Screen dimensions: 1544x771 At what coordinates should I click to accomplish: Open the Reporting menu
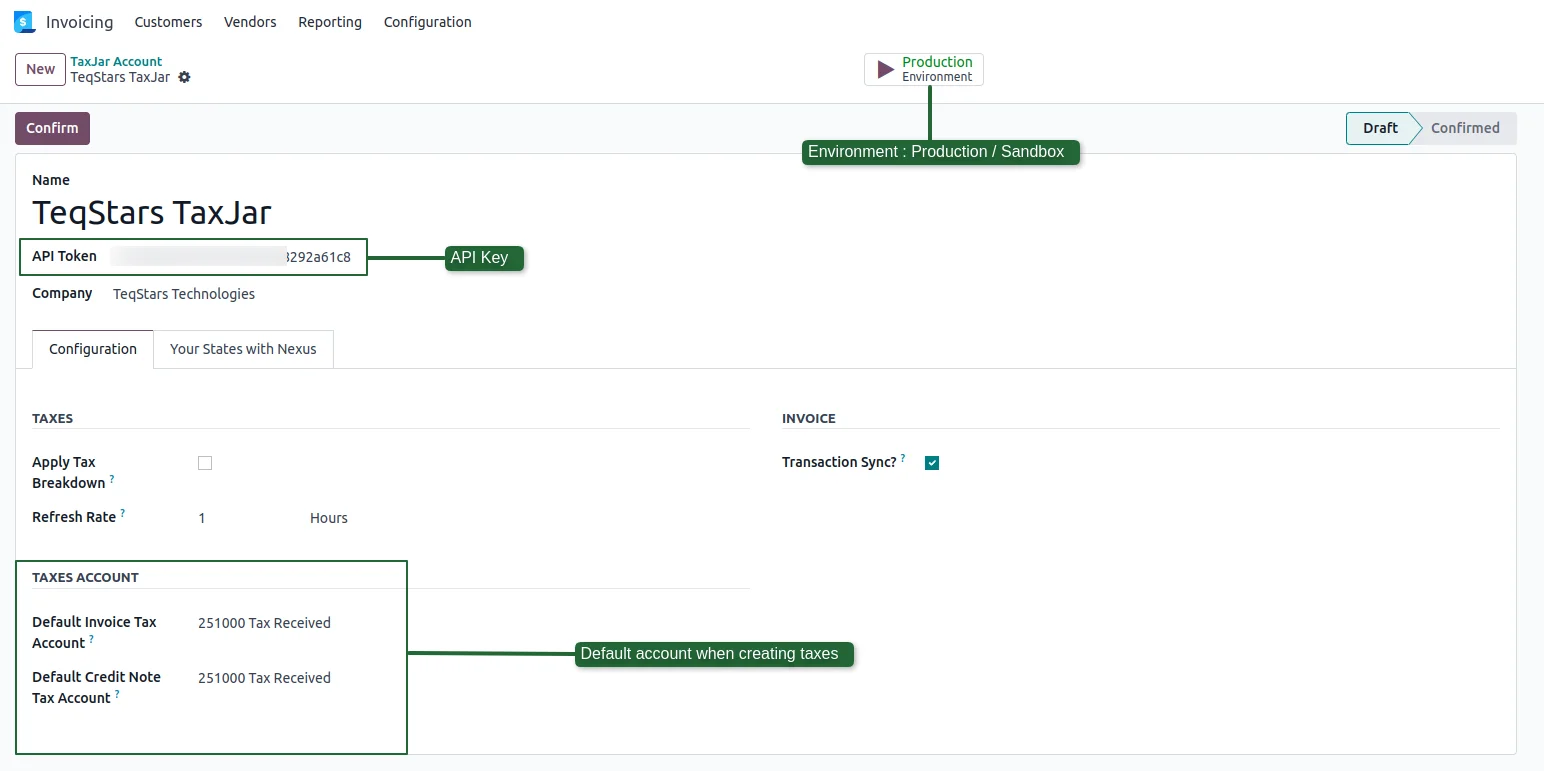pos(330,22)
